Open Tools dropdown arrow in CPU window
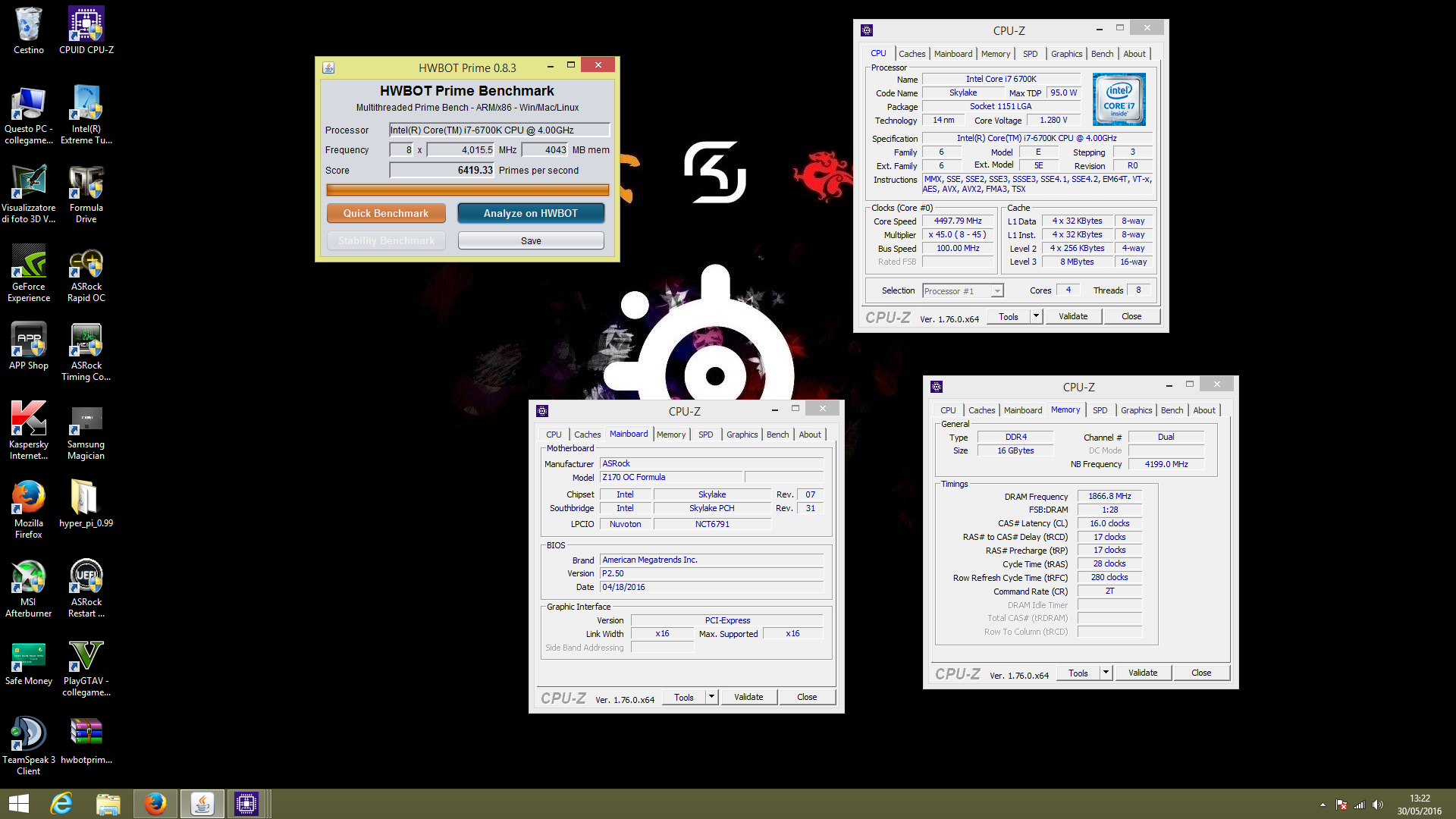This screenshot has width=1456, height=819. point(1036,316)
